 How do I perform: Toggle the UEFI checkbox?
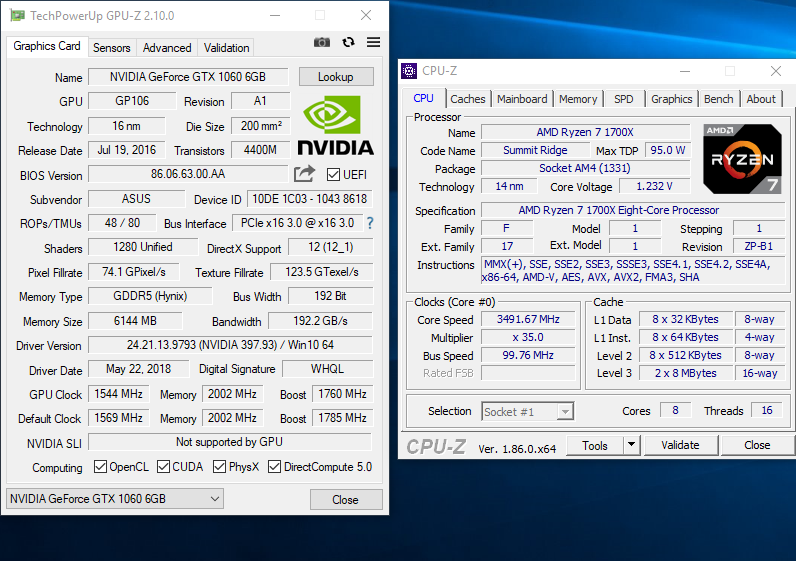point(334,175)
